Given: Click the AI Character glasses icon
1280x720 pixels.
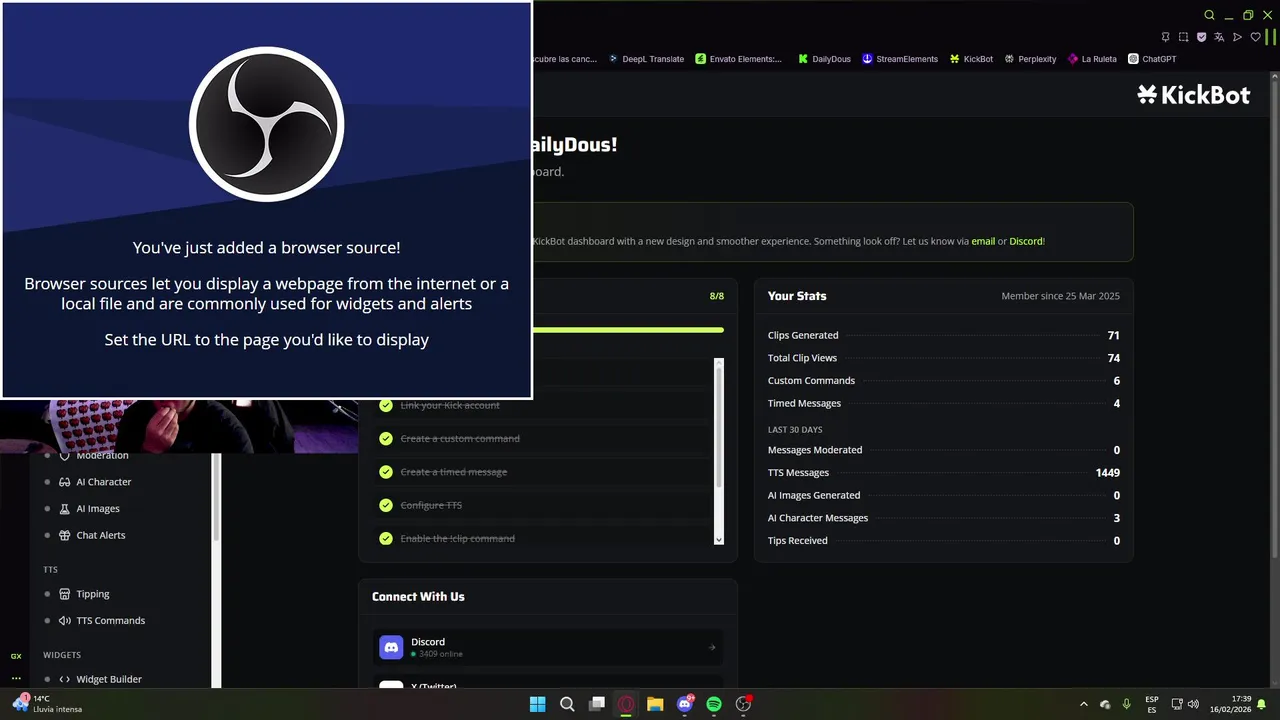Looking at the screenshot, I should tap(65, 482).
